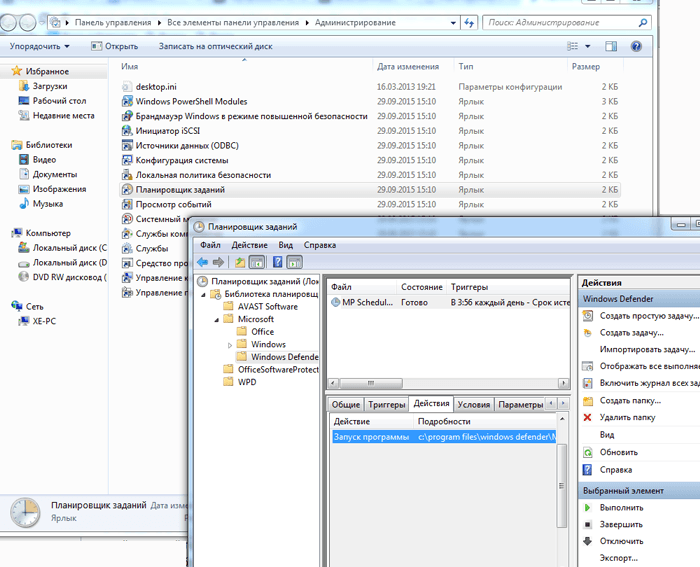Screen dimensions: 700x567
Task: Open the view options dropdown arrow in Explorer
Action: click(588, 46)
